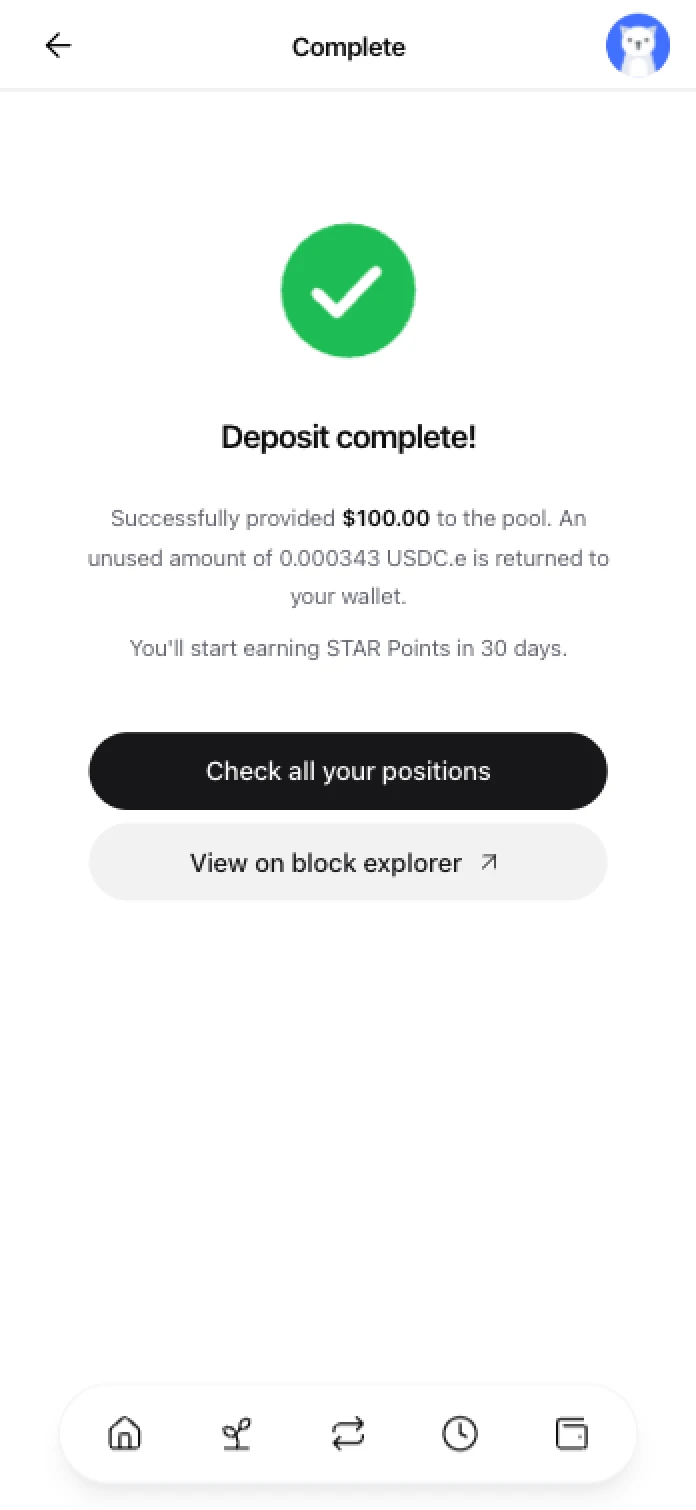The image size is (696, 1510).
Task: Open the Home tab icon
Action: [x=124, y=1434]
